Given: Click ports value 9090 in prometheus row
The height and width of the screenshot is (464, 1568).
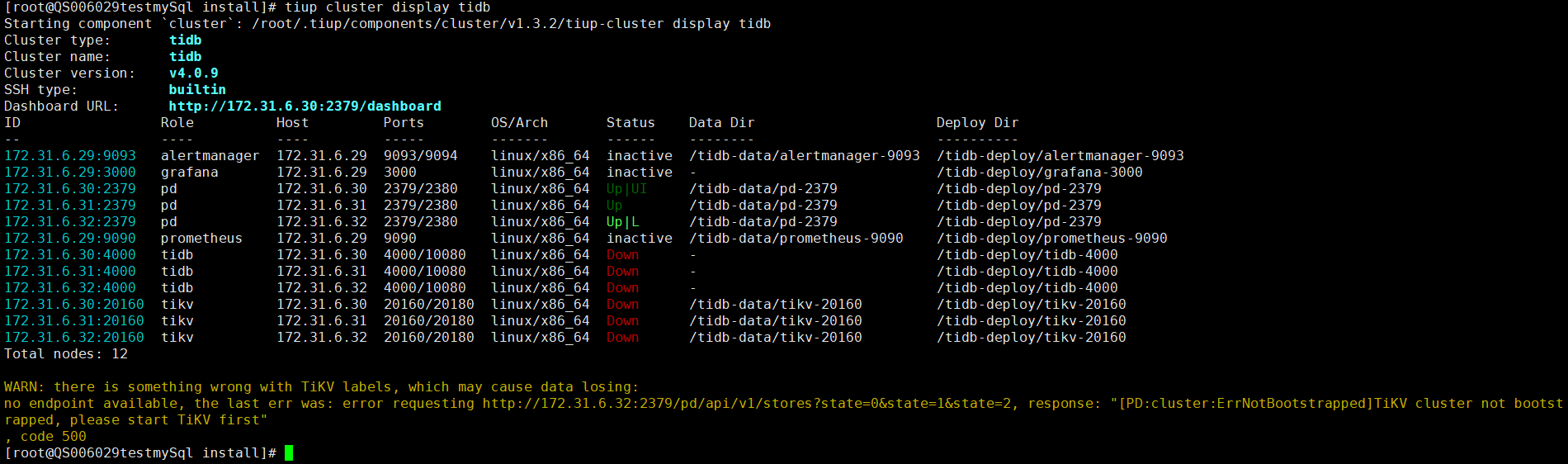Looking at the screenshot, I should pyautogui.click(x=400, y=239).
